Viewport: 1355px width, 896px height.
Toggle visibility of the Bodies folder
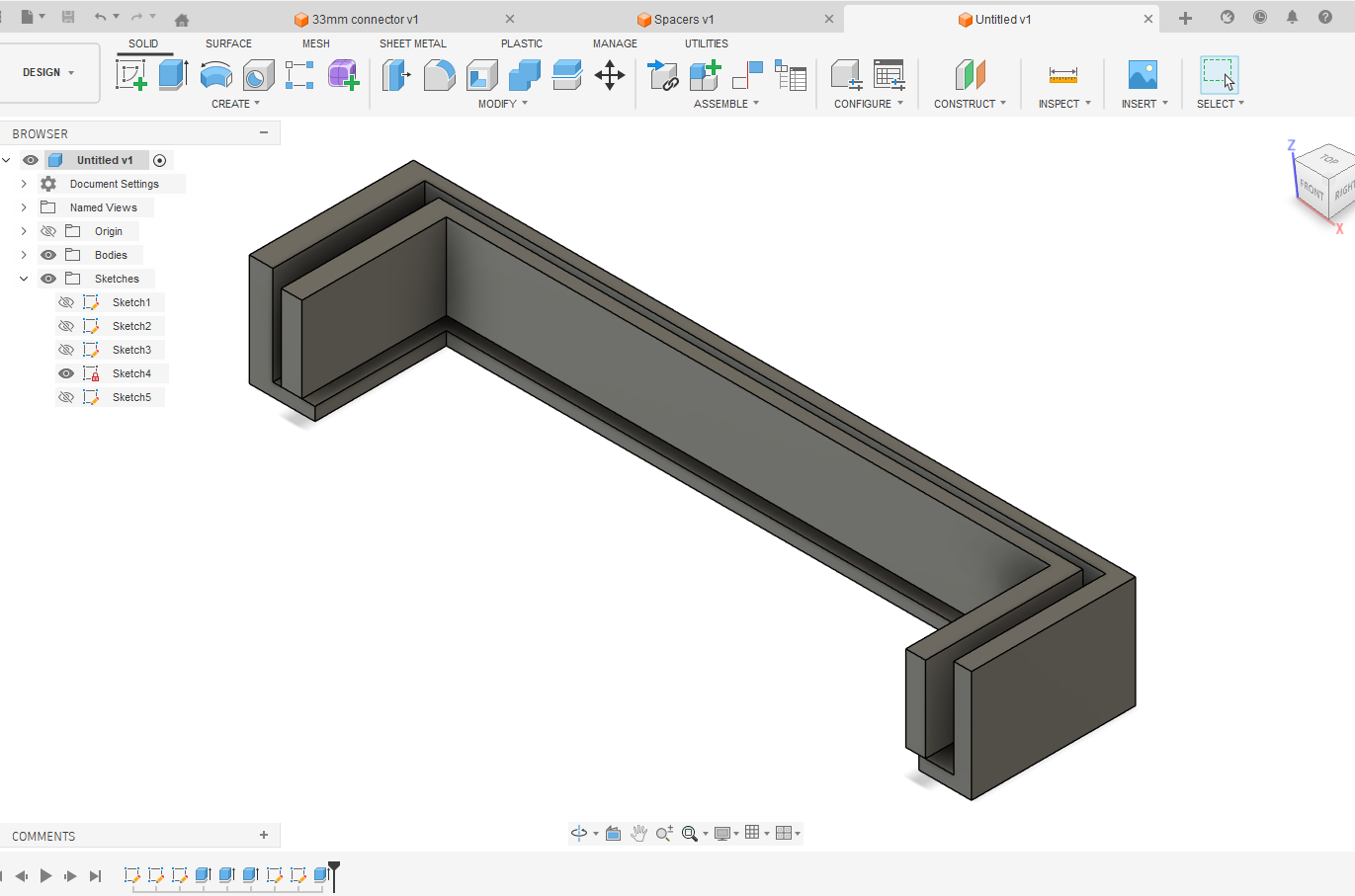[x=48, y=255]
